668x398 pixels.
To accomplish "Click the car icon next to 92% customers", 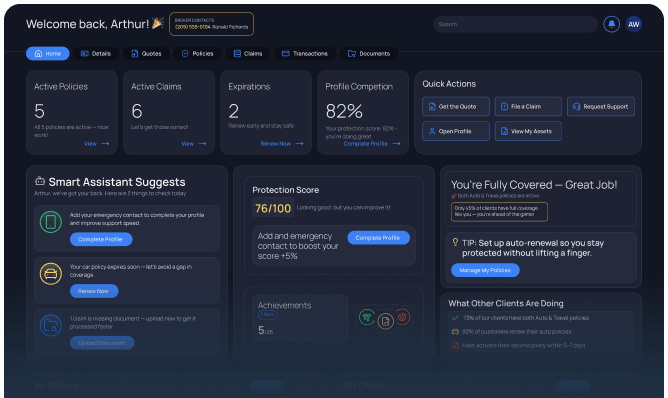I will (455, 332).
